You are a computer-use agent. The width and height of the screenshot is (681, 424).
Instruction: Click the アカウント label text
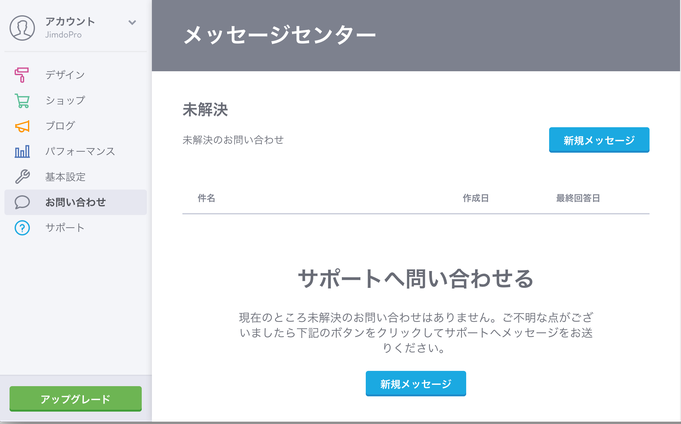(x=70, y=22)
